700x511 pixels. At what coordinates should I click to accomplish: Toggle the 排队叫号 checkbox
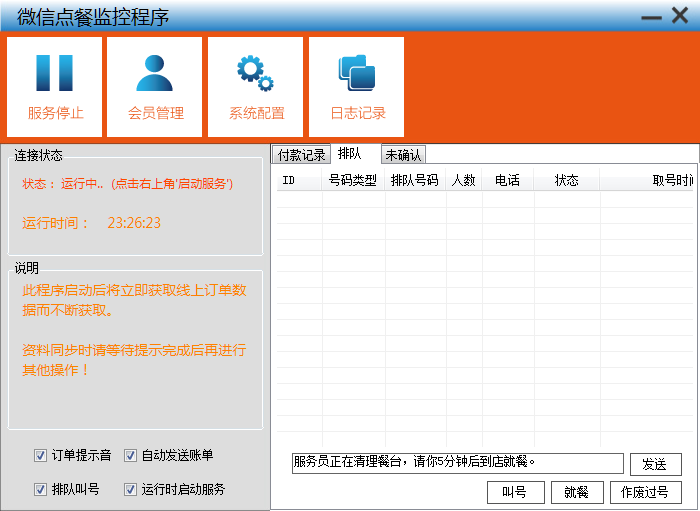(x=40, y=490)
